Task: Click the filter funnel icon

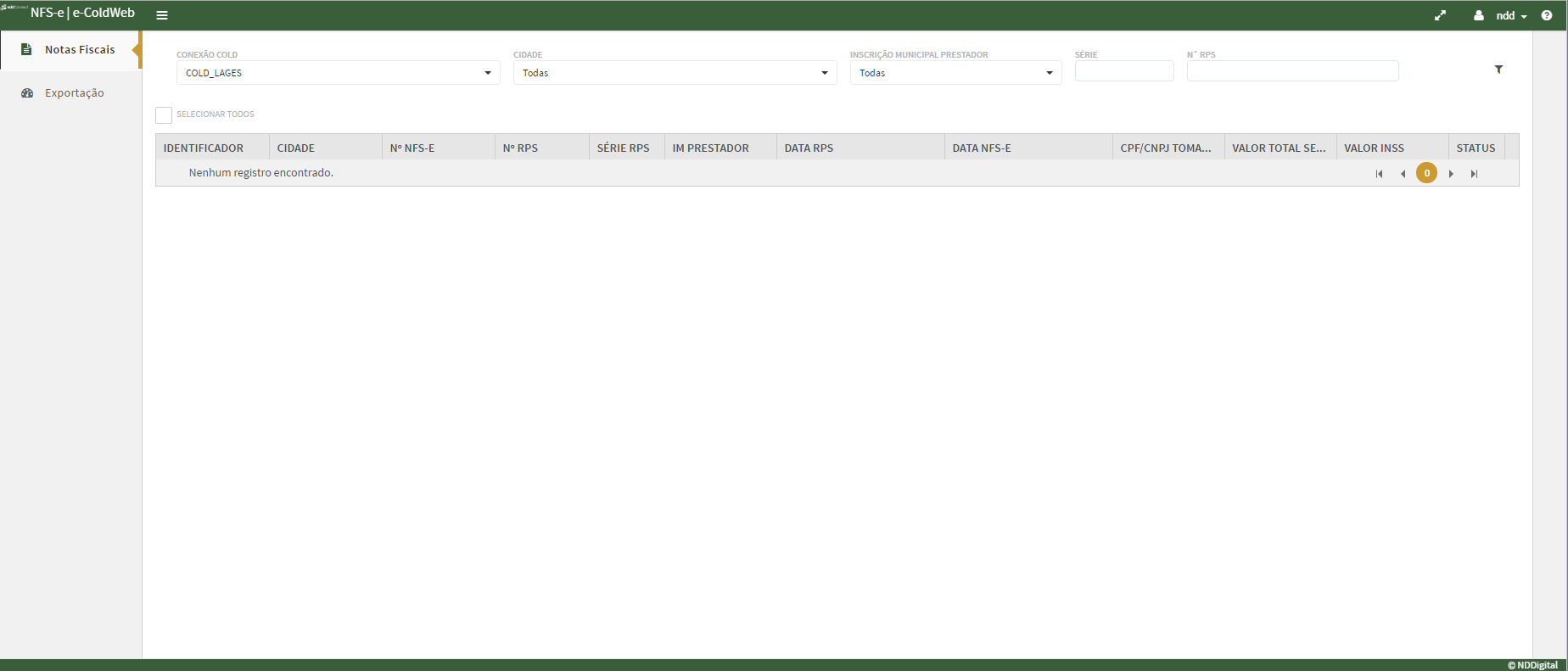Action: pos(1498,70)
